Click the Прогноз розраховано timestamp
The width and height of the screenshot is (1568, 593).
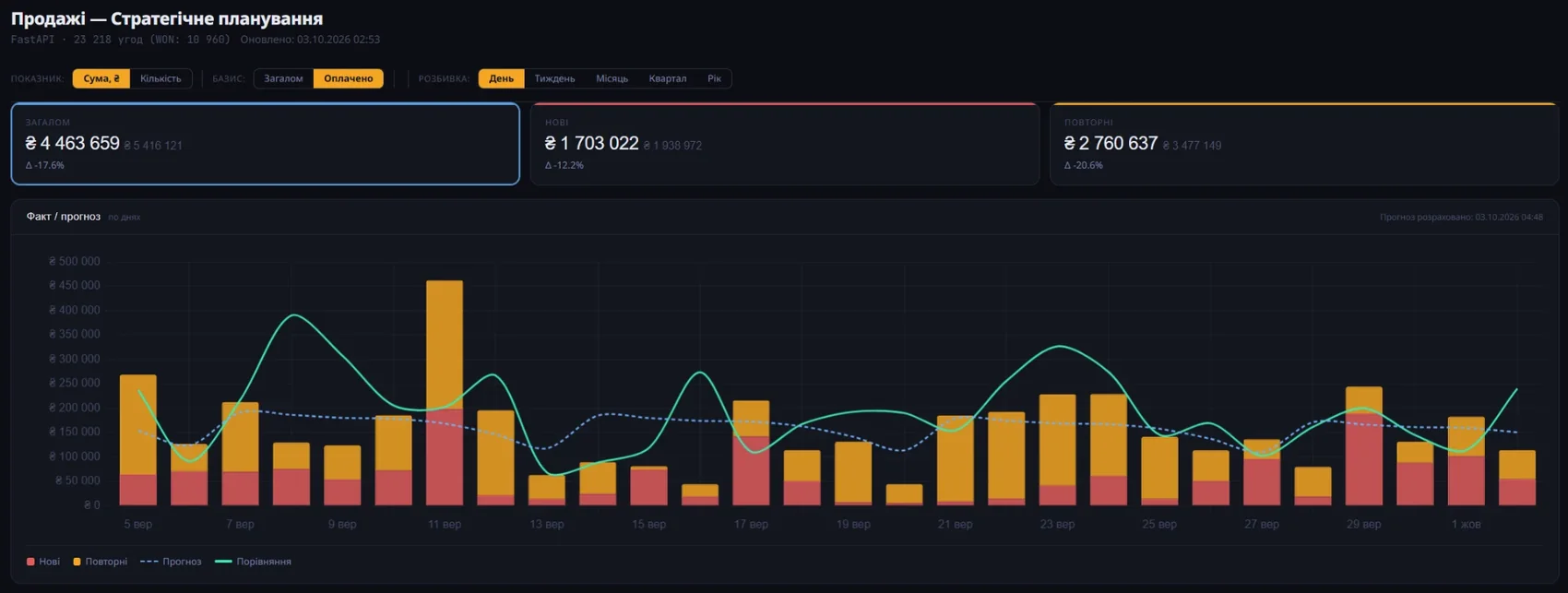(1461, 218)
